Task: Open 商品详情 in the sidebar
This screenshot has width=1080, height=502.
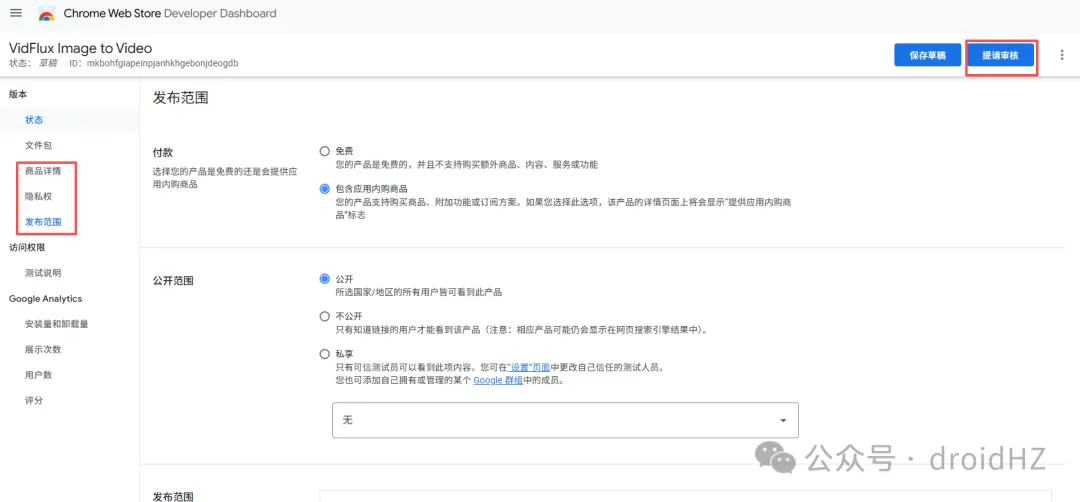Action: coord(43,171)
